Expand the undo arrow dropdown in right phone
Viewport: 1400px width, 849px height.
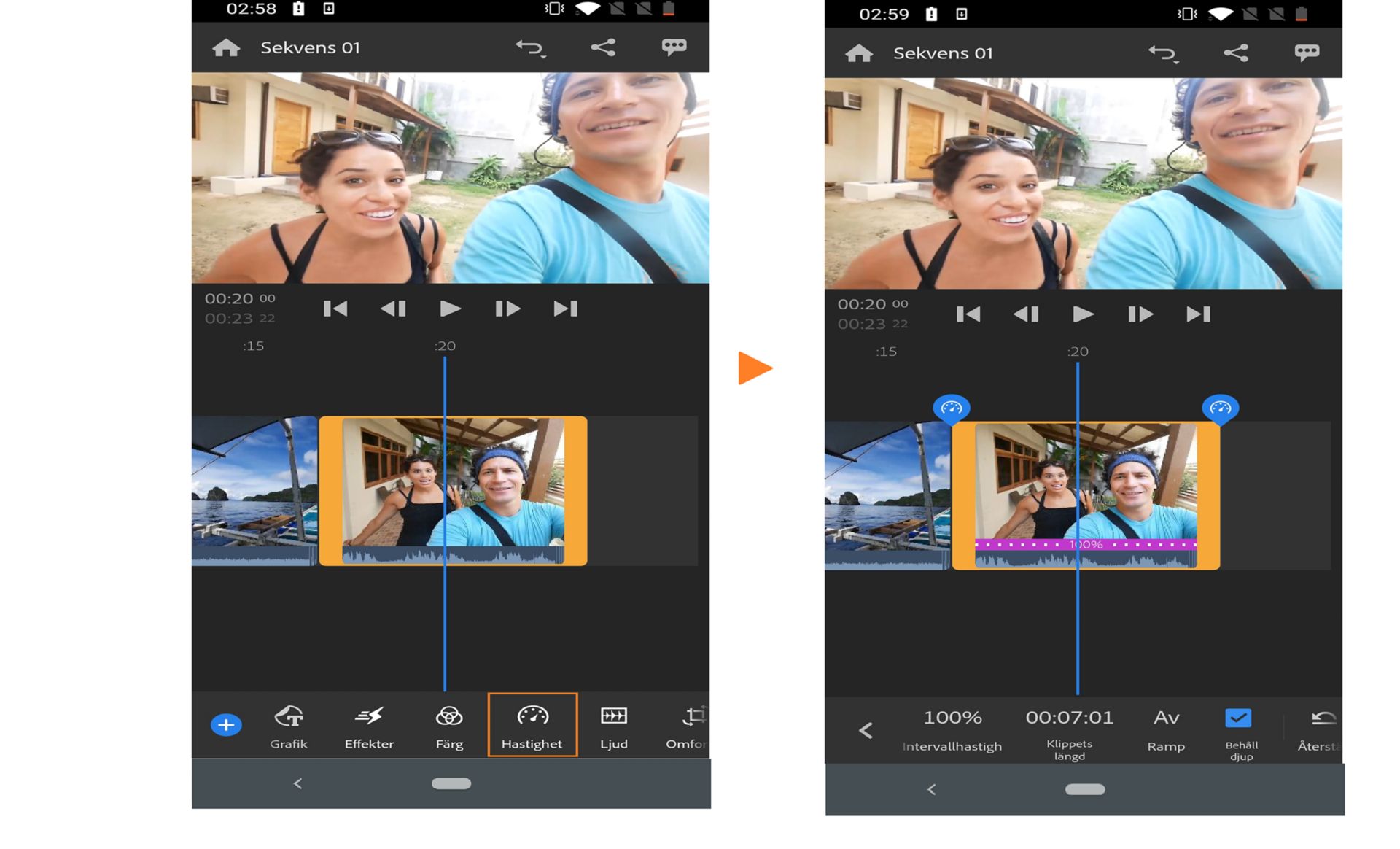point(1164,53)
